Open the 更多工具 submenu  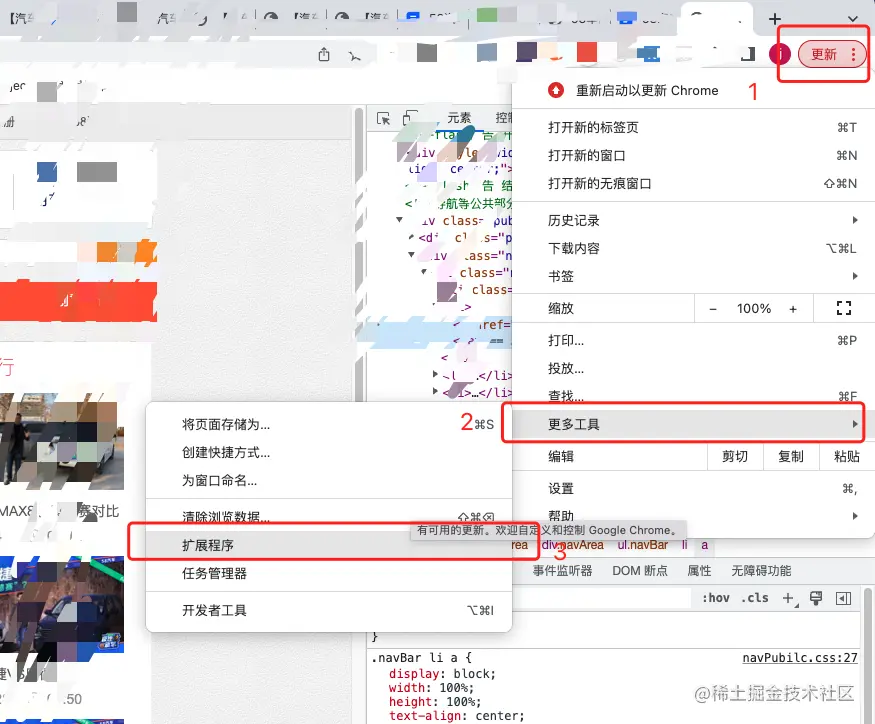coord(693,424)
